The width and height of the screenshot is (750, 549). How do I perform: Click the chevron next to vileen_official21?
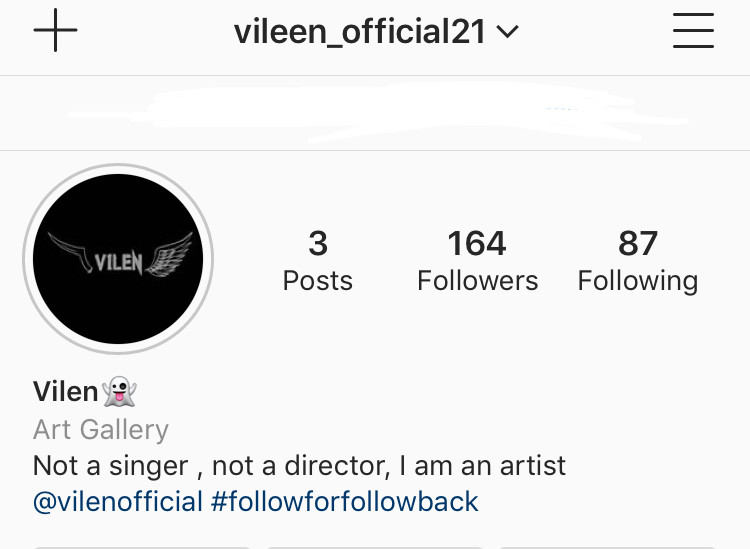[507, 32]
